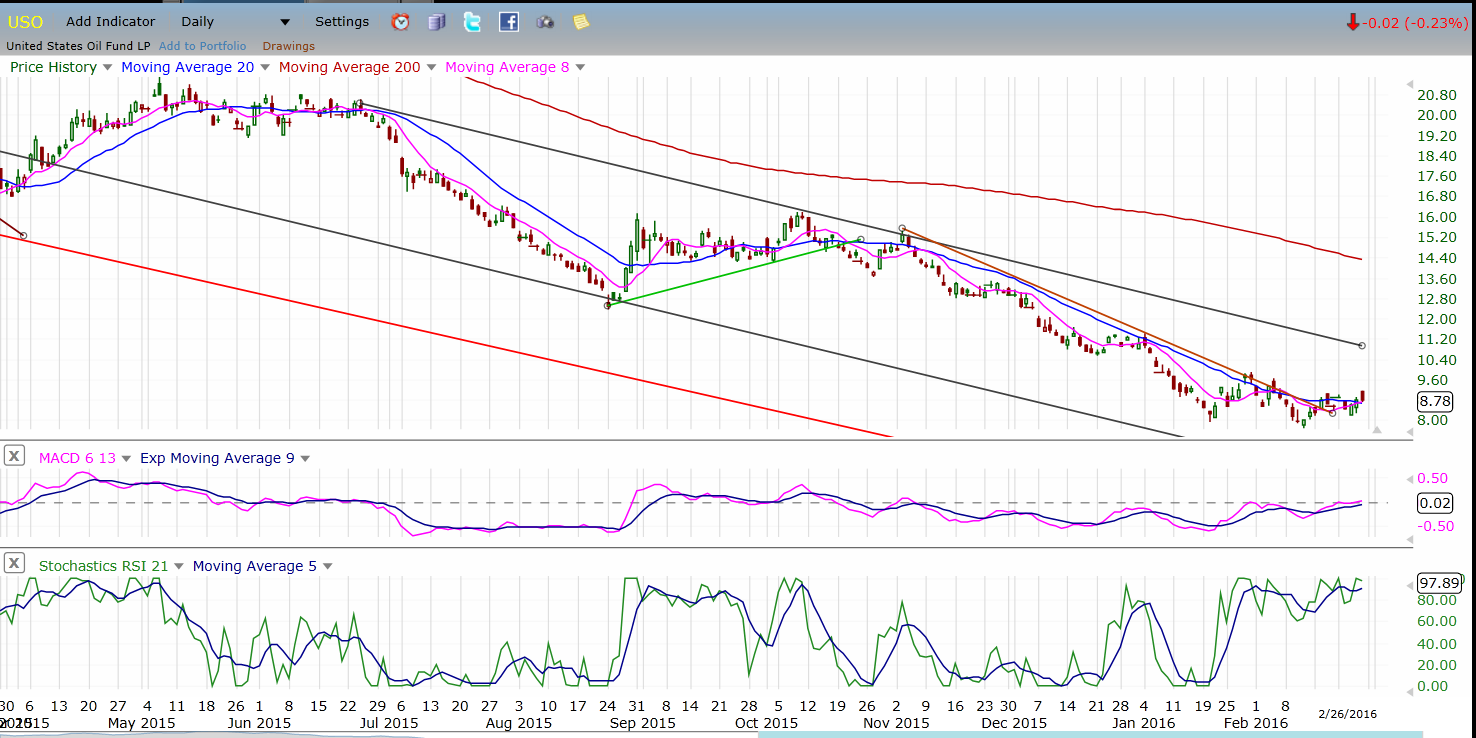Image resolution: width=1476 pixels, height=738 pixels.
Task: Click the Exp Moving Average 9 label
Action: [x=217, y=458]
